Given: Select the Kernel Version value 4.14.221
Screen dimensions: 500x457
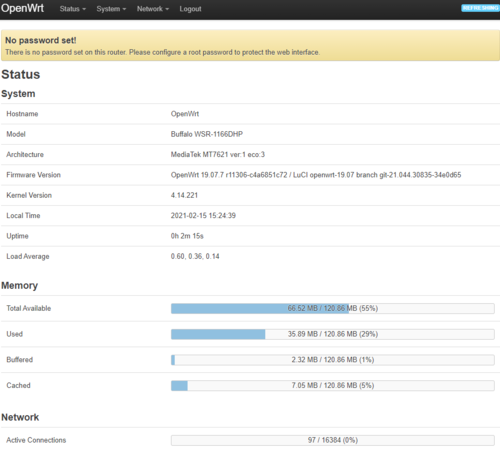Looking at the screenshot, I should tap(184, 195).
